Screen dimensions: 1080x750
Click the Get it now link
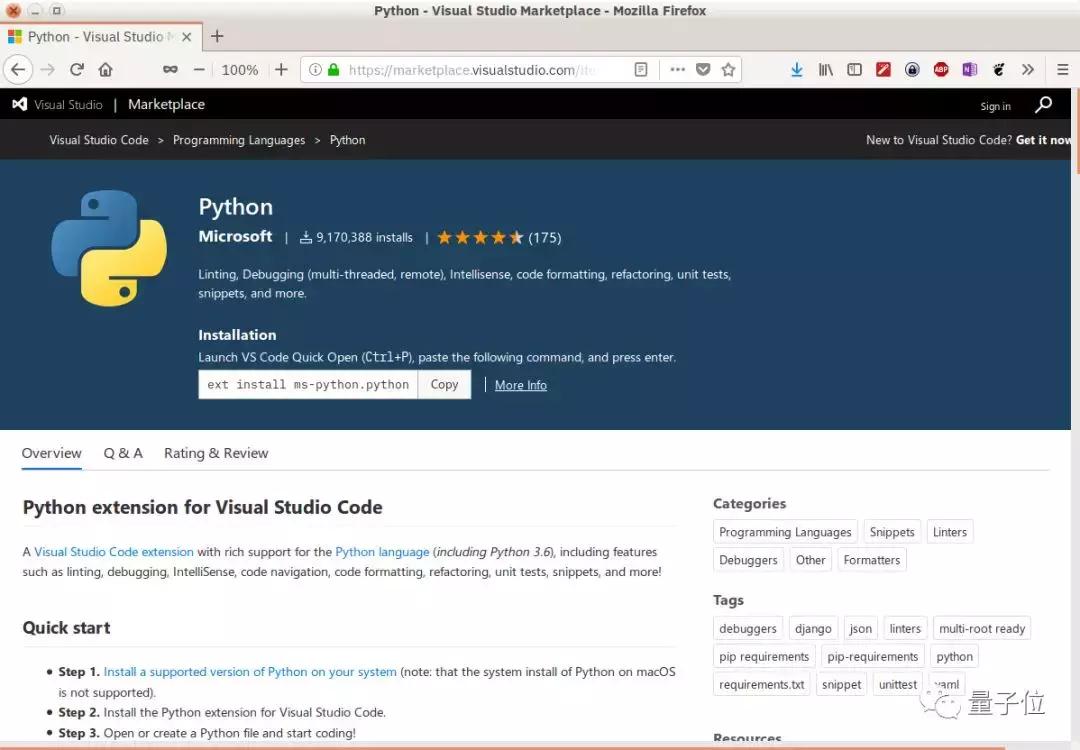pyautogui.click(x=1043, y=140)
